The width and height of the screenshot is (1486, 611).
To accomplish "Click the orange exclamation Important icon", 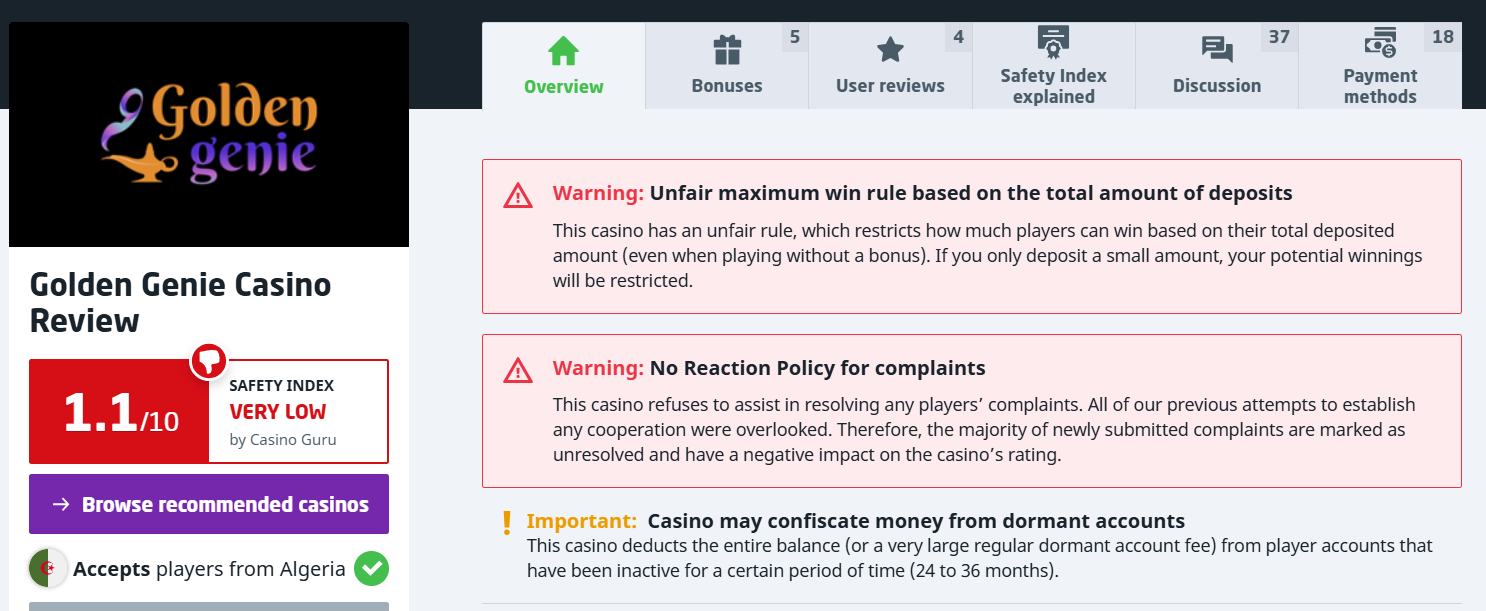I will click(x=507, y=522).
